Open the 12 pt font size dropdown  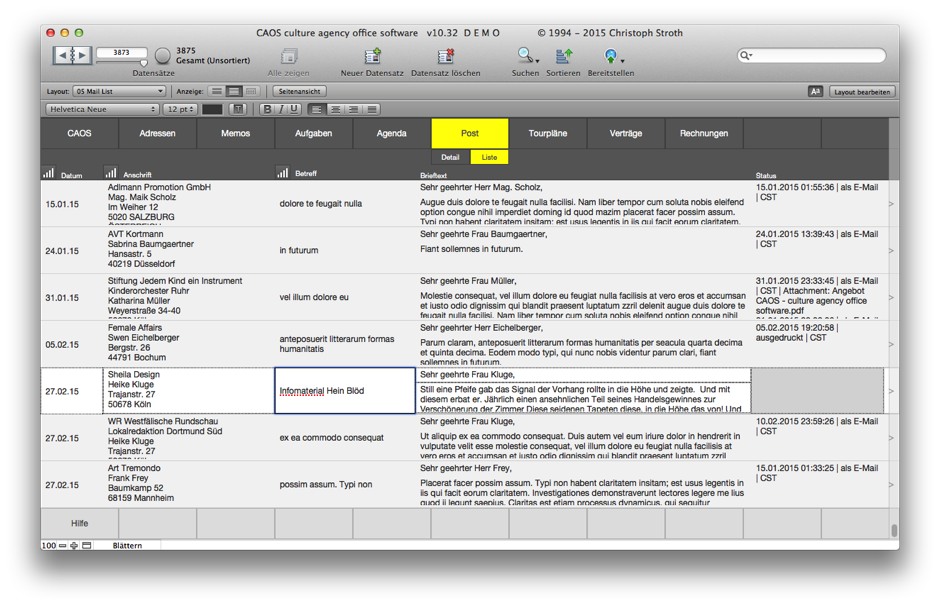point(180,109)
